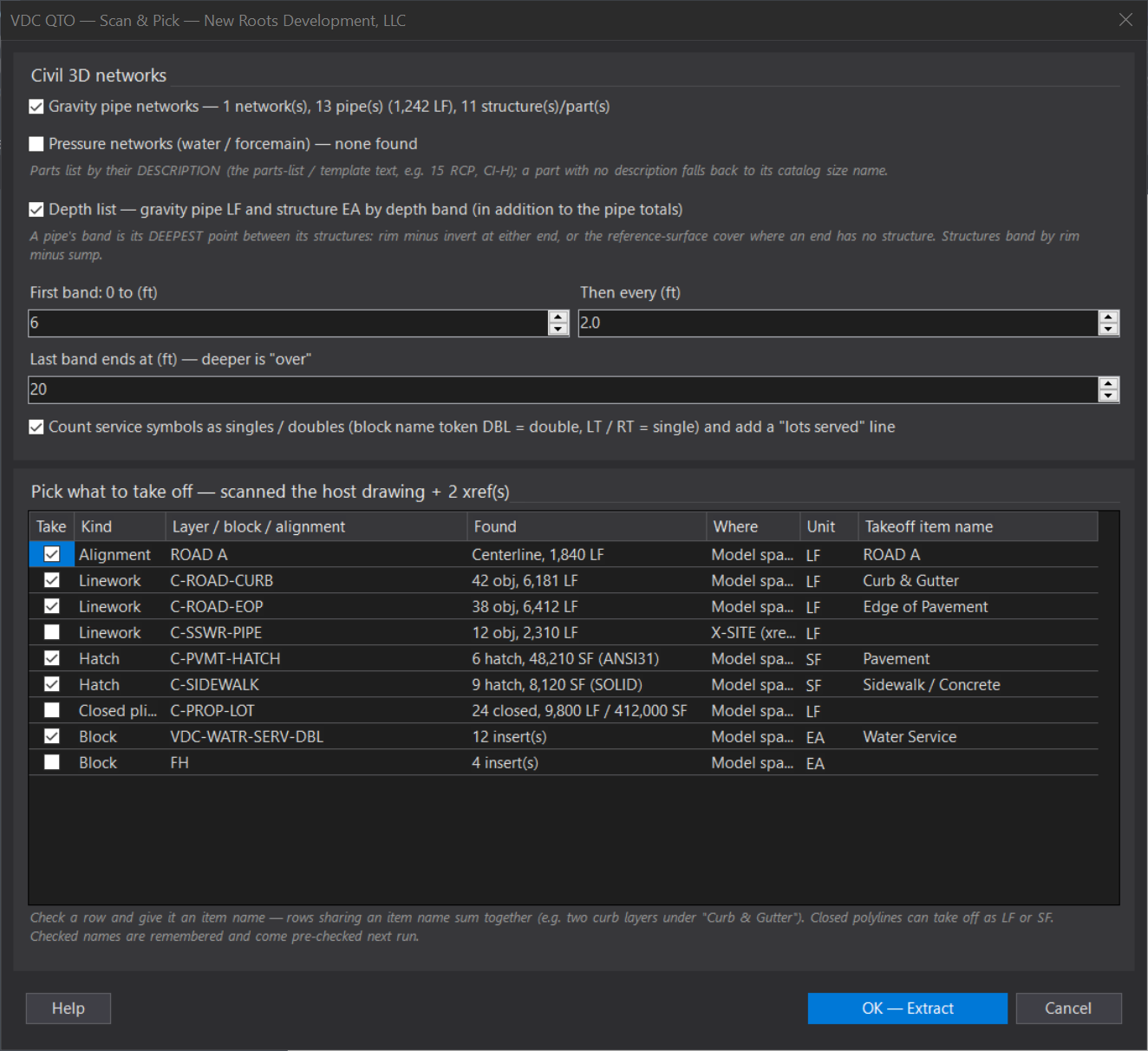Click the OK — Extract button
The height and width of the screenshot is (1051, 1148).
(908, 1009)
